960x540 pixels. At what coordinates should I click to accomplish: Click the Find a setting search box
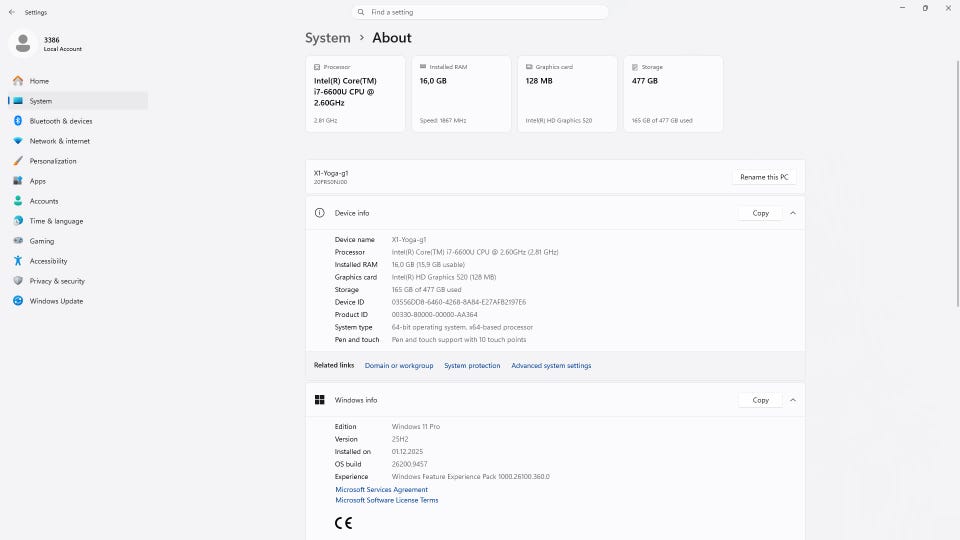pos(480,12)
